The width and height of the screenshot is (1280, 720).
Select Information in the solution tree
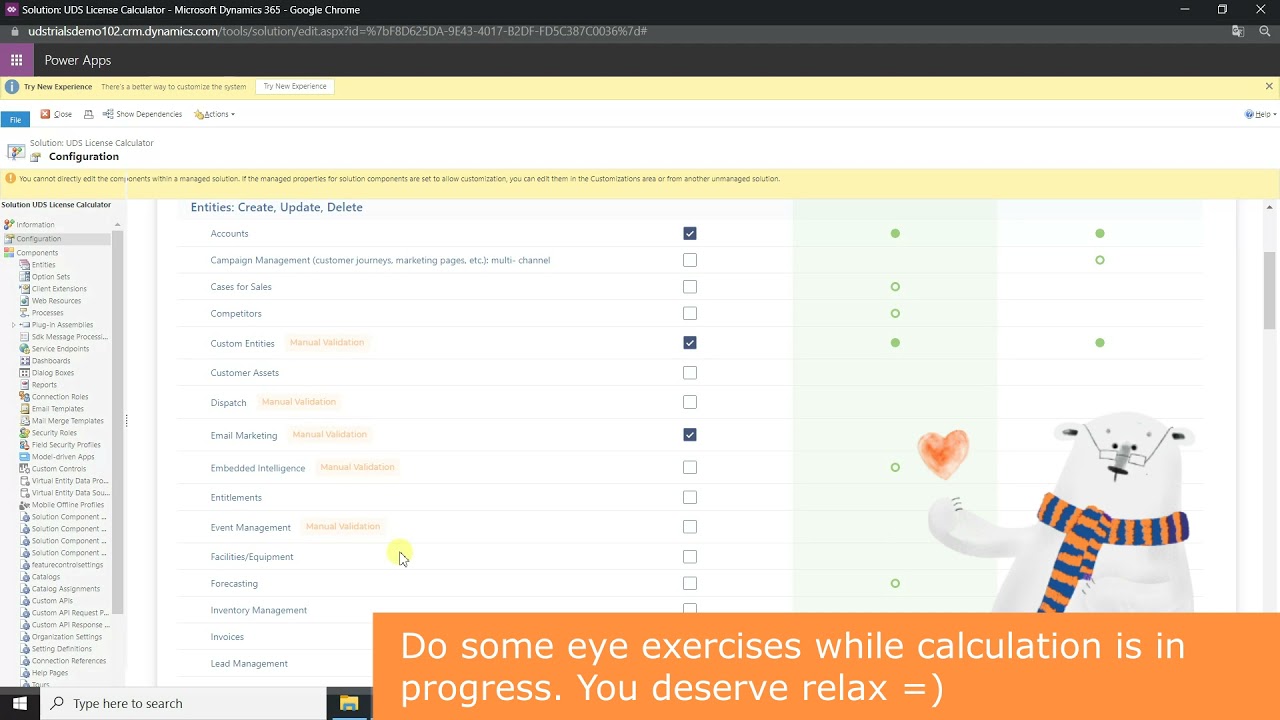[35, 225]
